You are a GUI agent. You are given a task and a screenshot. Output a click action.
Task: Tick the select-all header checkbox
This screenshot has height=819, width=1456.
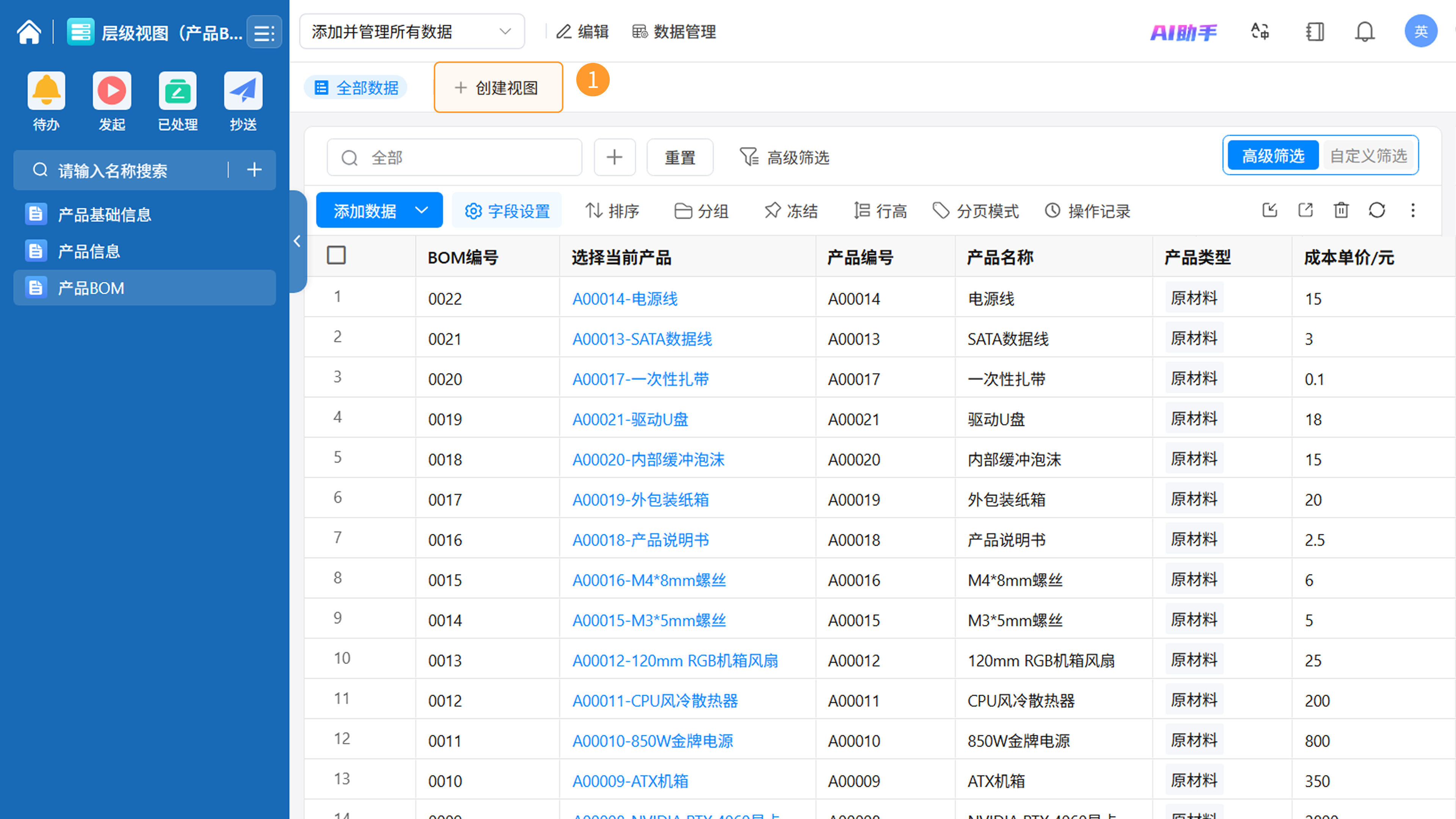(x=336, y=256)
